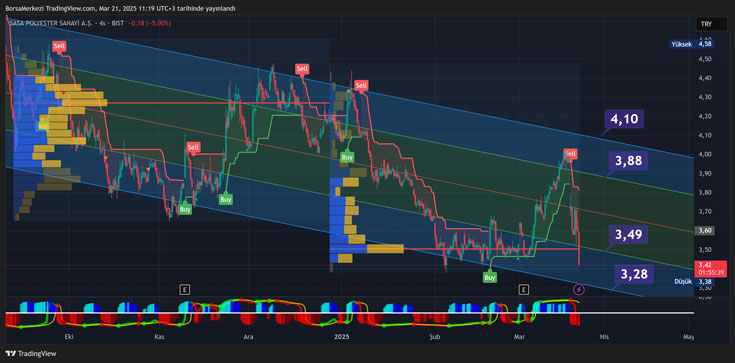Click the purple lightning bolt event icon
Screen dimensions: 735x363
tap(579, 289)
